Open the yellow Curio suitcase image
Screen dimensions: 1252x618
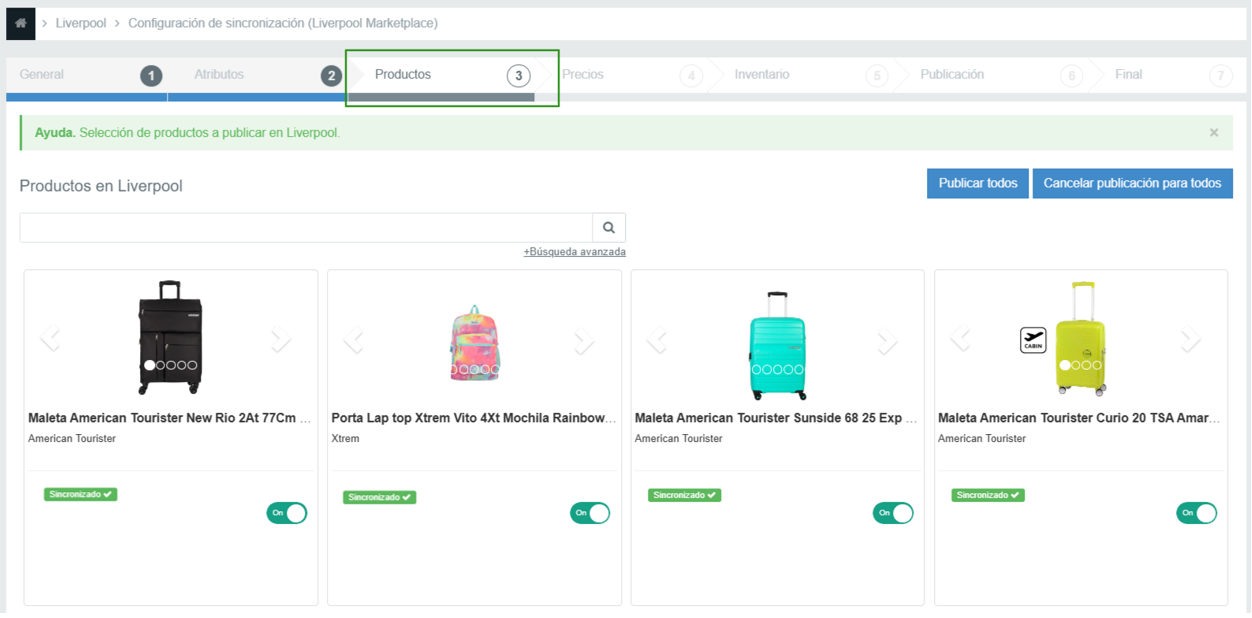[1081, 338]
